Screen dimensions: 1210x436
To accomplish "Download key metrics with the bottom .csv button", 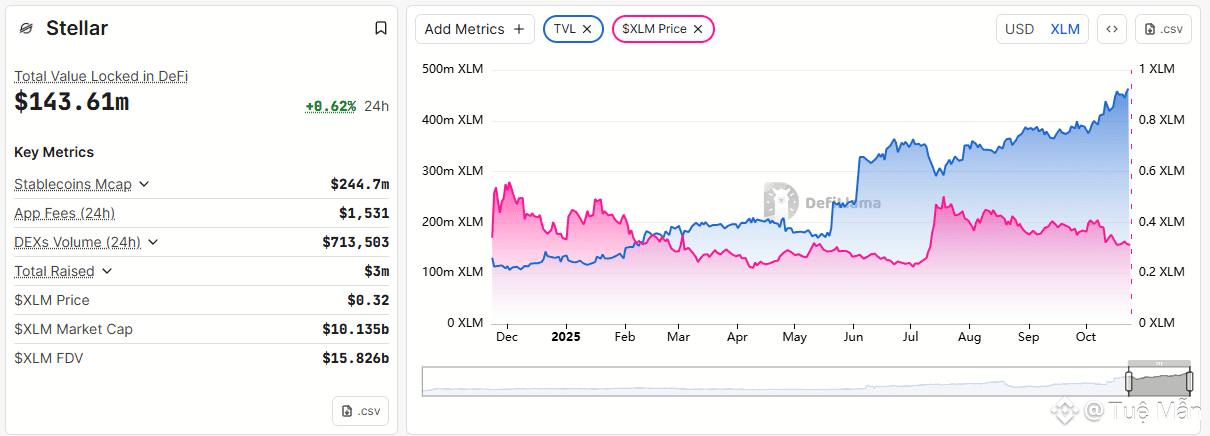I will point(360,411).
